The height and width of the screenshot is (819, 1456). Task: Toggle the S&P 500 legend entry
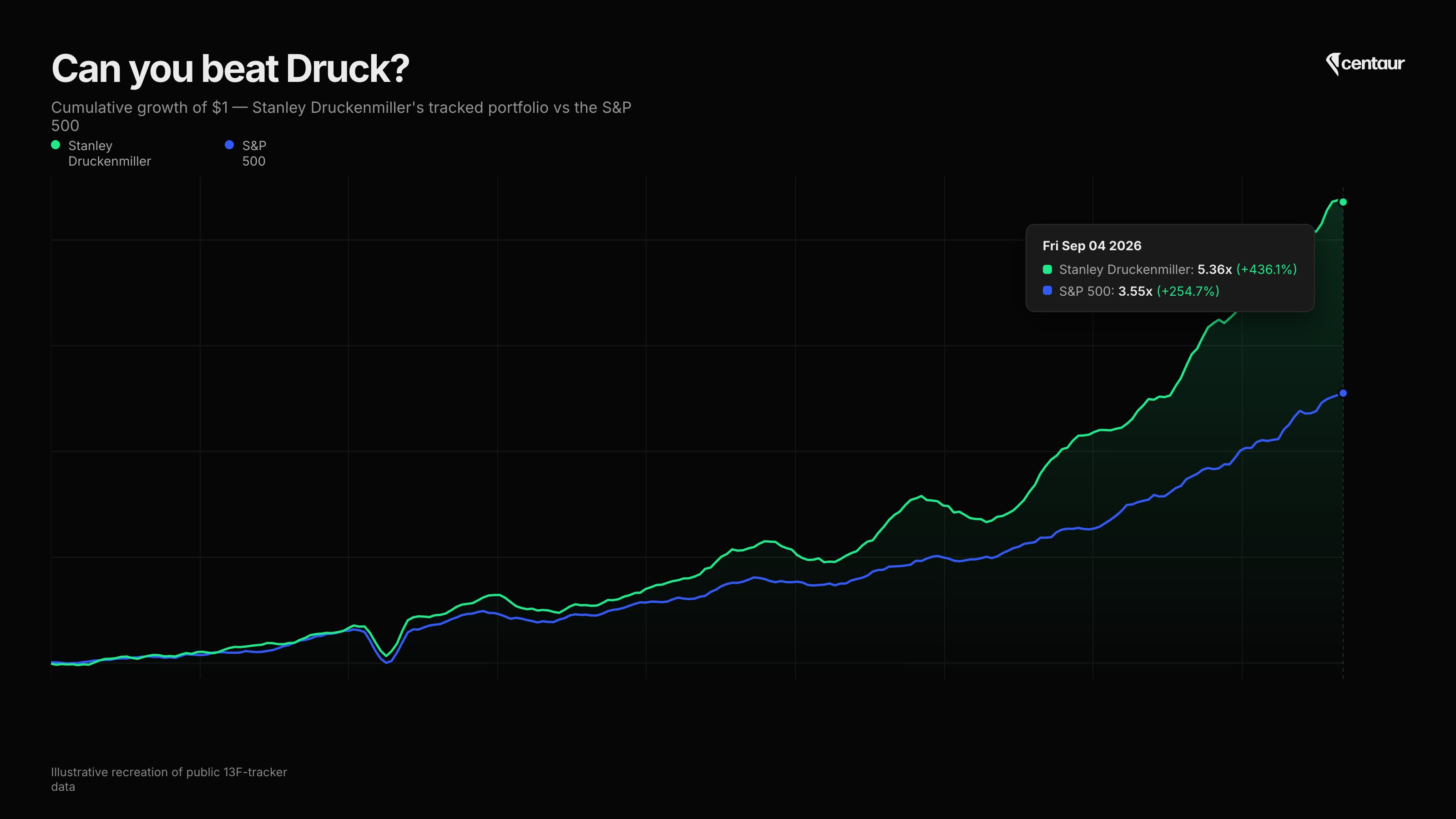[246, 153]
